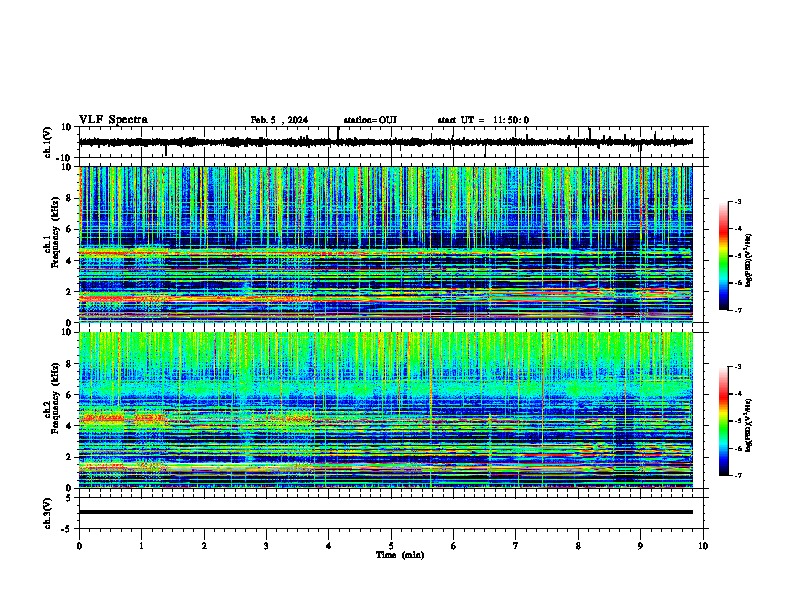Click the "1" tick on time axis
792x612 pixels.
pyautogui.click(x=141, y=546)
